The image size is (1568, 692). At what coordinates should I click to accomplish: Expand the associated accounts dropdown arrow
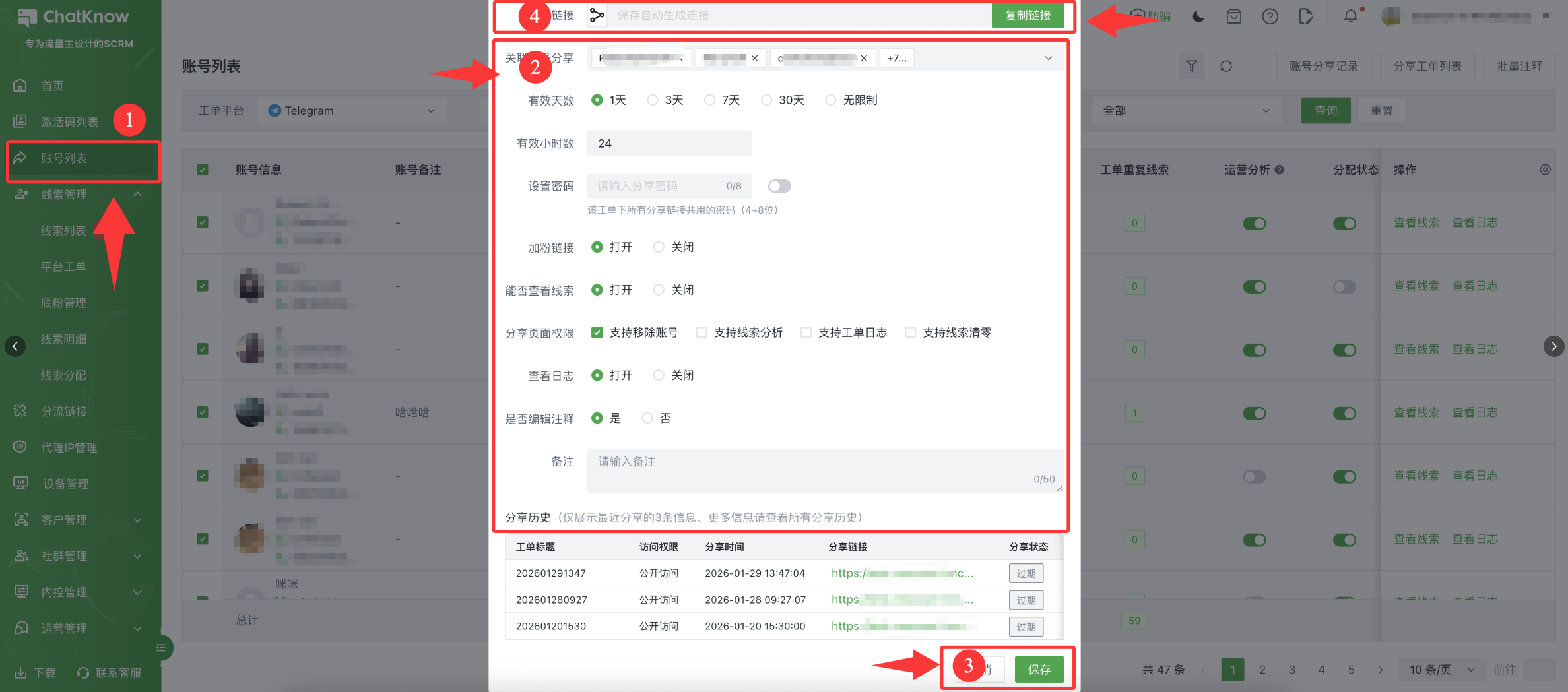coord(1048,59)
